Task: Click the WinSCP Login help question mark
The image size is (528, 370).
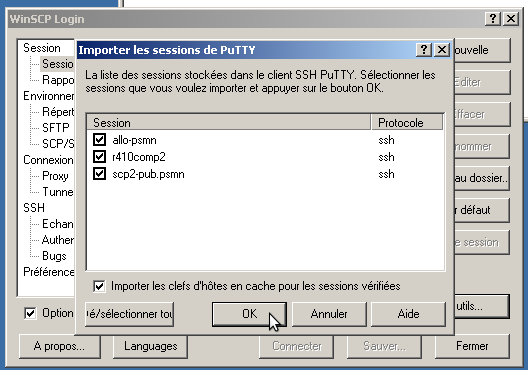Action: pyautogui.click(x=493, y=19)
